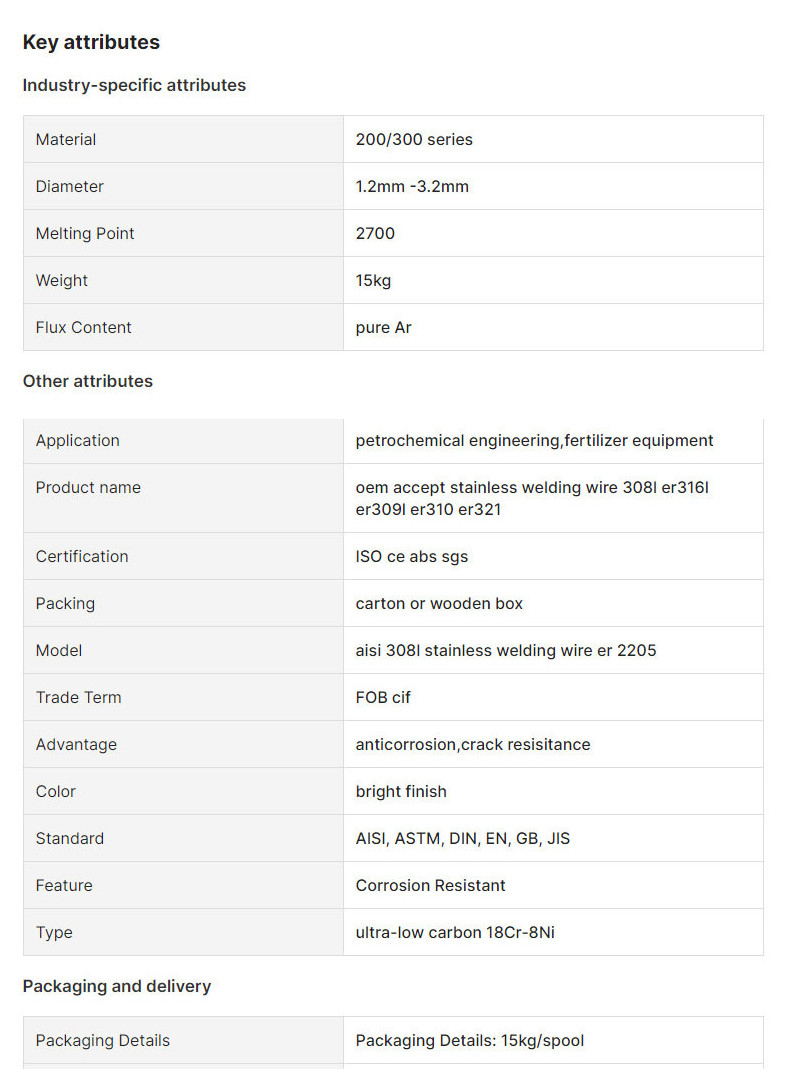
Task: Select the Material row label
Action: (x=66, y=139)
